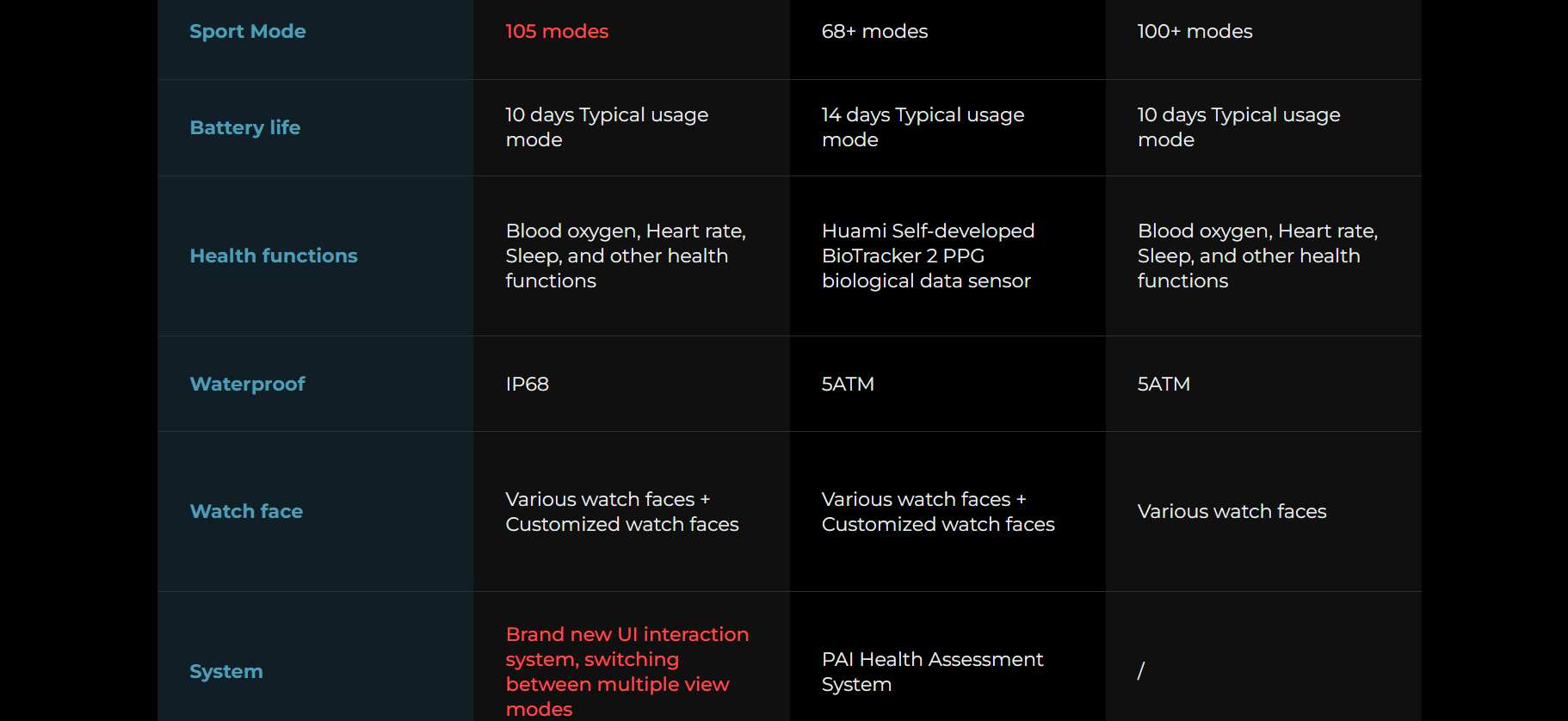Viewport: 1568px width, 721px height.
Task: Select the red Brand new UI interaction text
Action: click(x=627, y=634)
